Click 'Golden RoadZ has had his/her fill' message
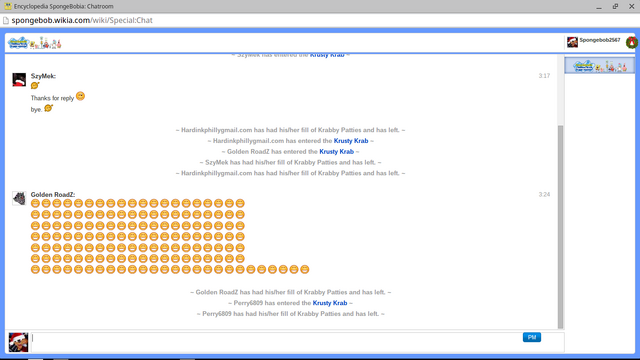The width and height of the screenshot is (640, 360). coord(291,292)
